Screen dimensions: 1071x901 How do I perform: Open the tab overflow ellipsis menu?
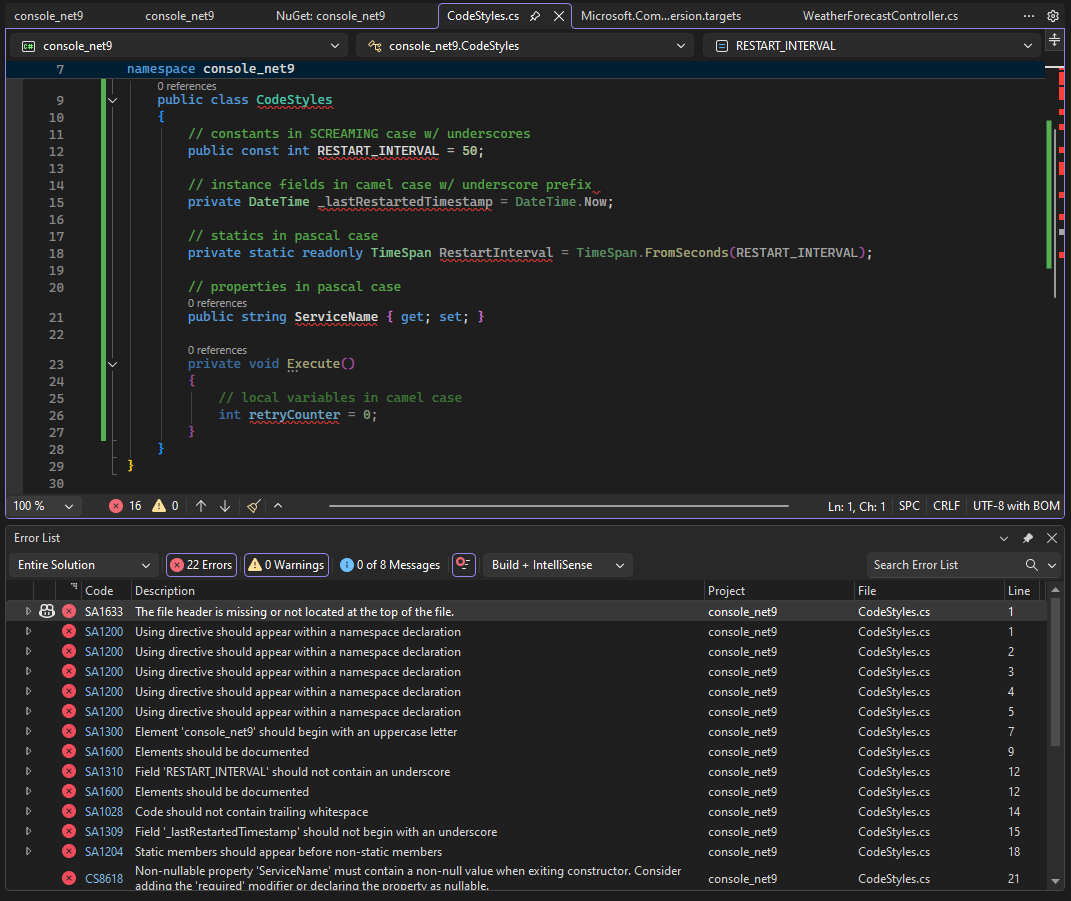pos(1029,16)
